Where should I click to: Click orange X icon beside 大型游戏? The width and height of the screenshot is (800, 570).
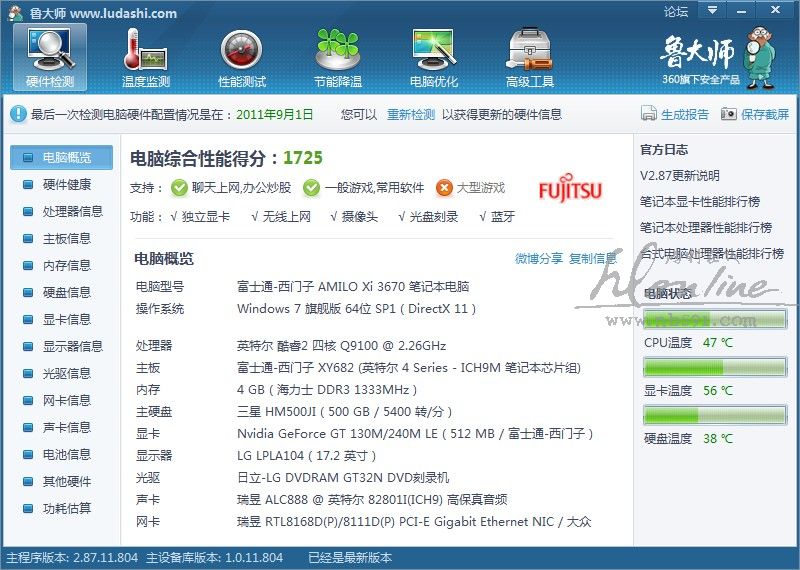(x=444, y=188)
